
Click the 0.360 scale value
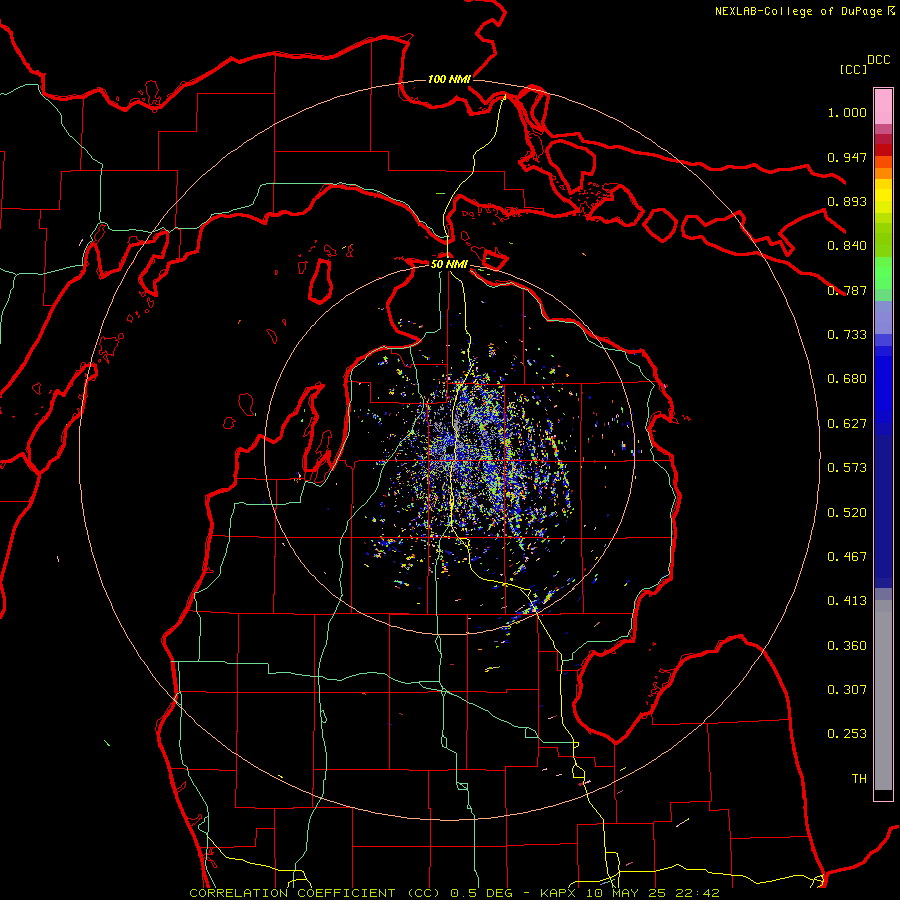tap(847, 646)
